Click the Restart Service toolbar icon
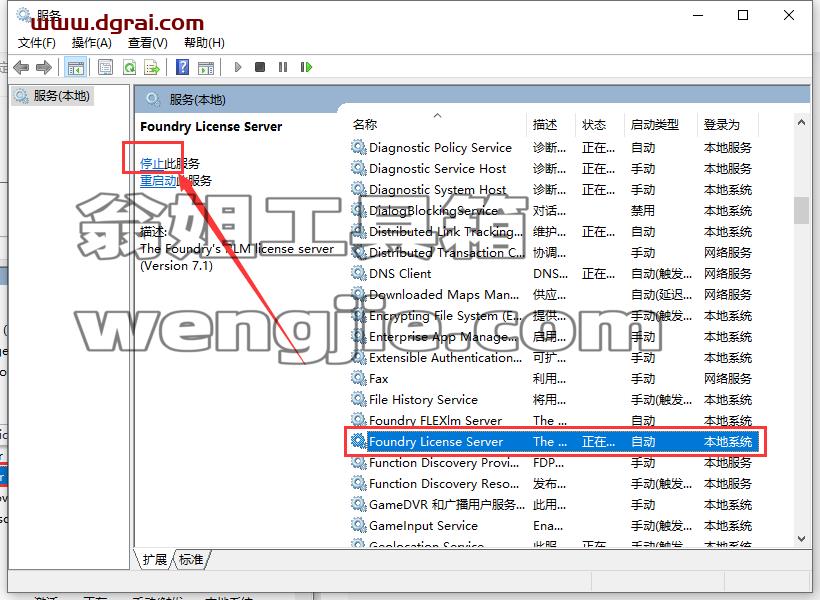Image resolution: width=820 pixels, height=600 pixels. pos(306,67)
